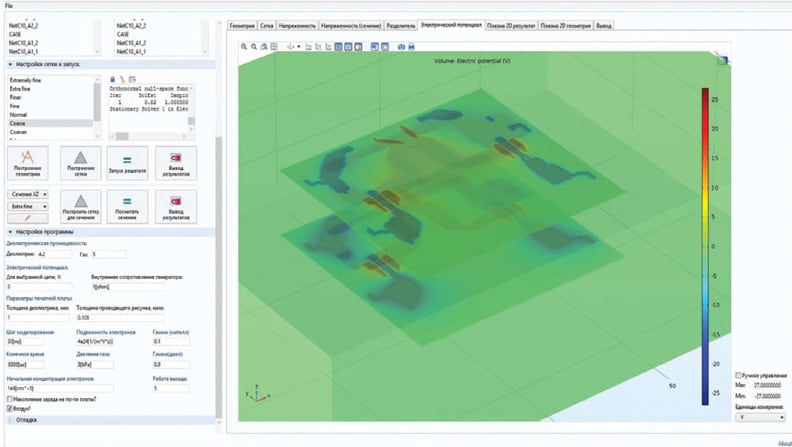Switch to Напряженность (сечение) tab
This screenshot has height=447, width=792.
(x=351, y=26)
